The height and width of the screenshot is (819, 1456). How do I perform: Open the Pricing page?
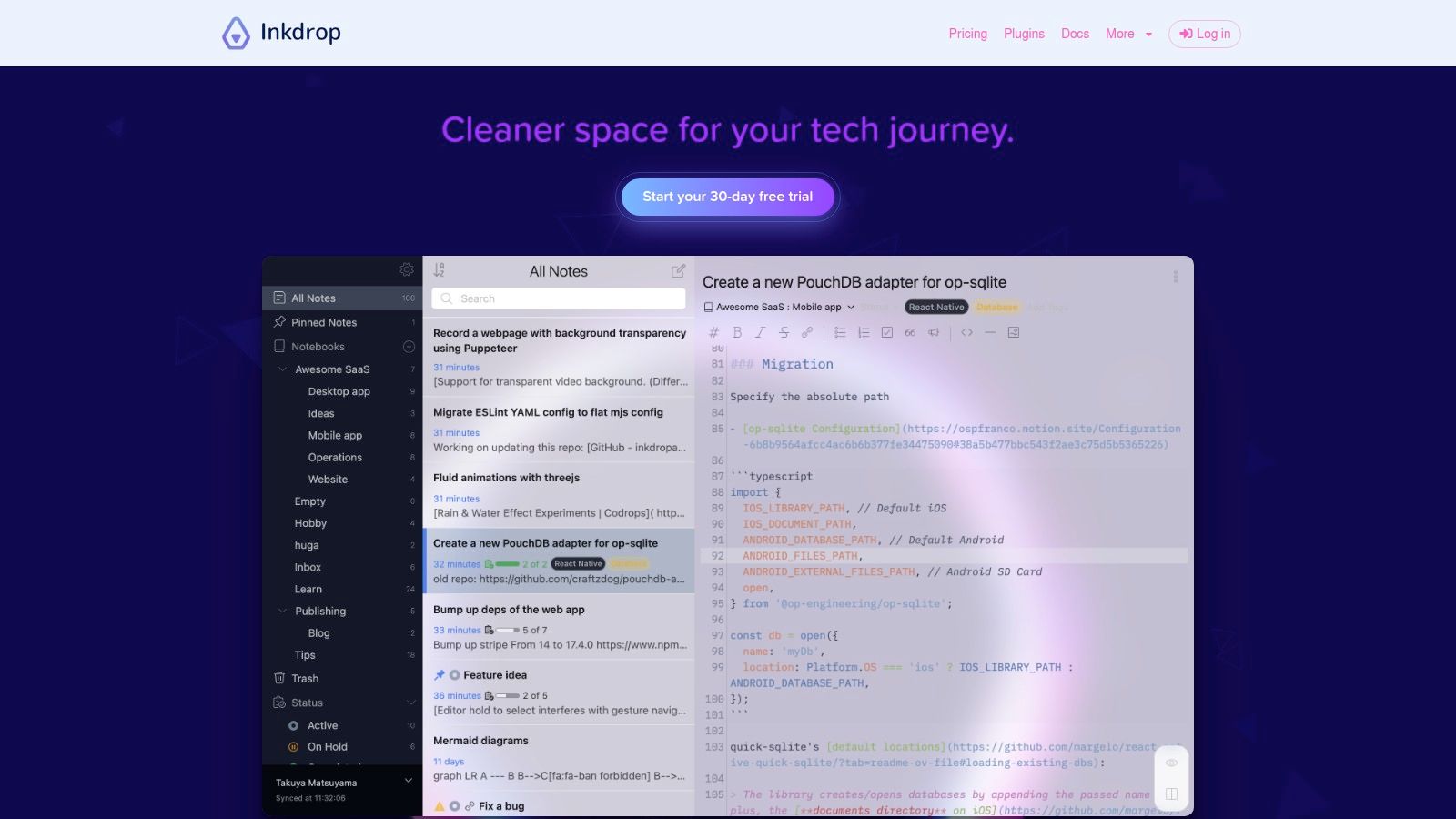(967, 34)
